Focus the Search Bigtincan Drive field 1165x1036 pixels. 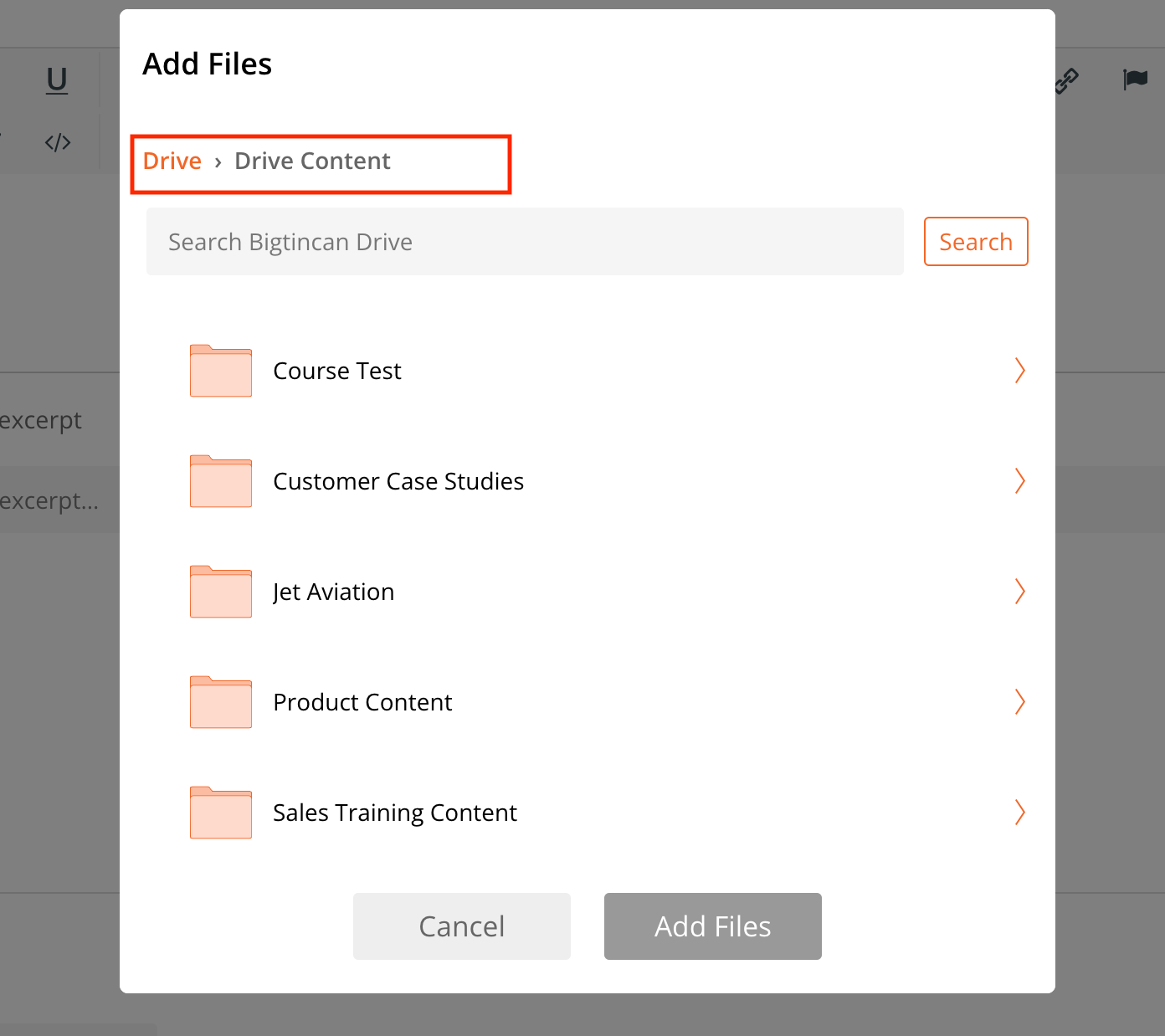point(525,242)
